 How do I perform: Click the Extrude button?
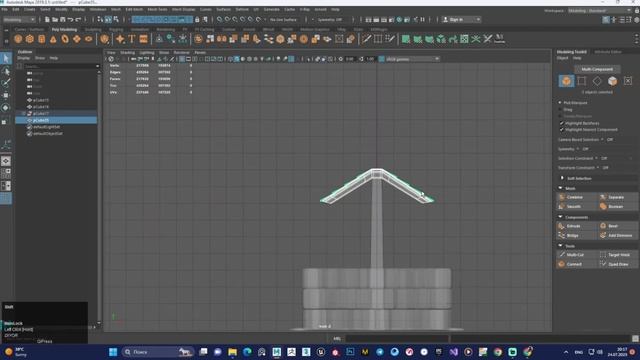click(x=576, y=226)
